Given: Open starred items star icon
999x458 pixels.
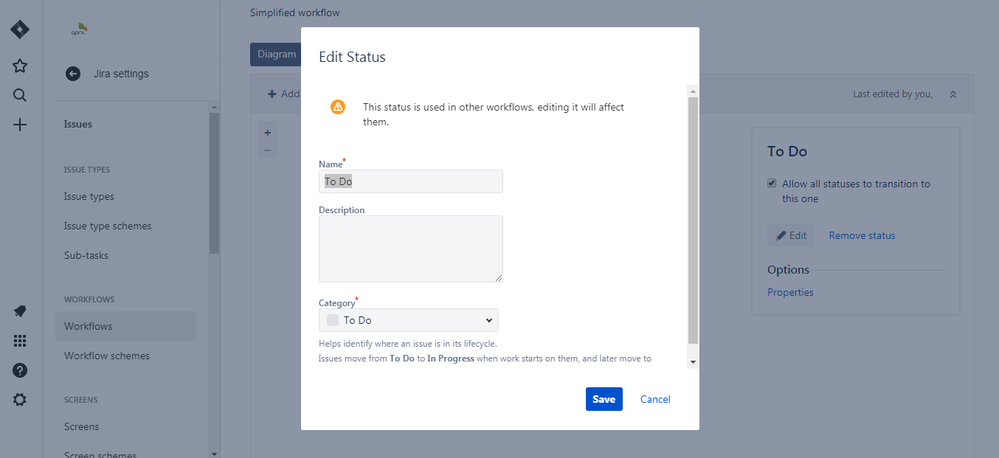Looking at the screenshot, I should [20, 66].
